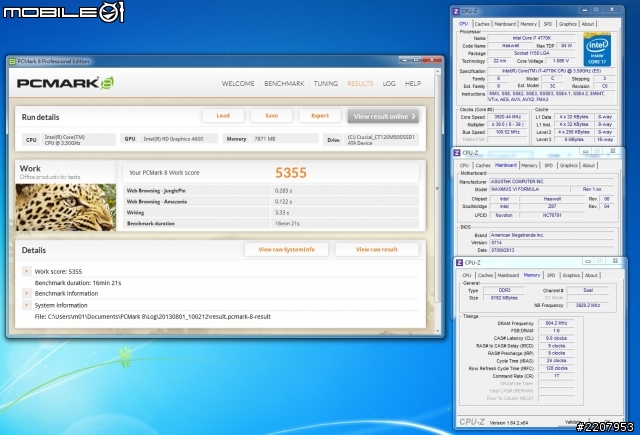Select Graphics tab in middle CPU-Z window
The height and width of the screenshot is (435, 640).
568,165
